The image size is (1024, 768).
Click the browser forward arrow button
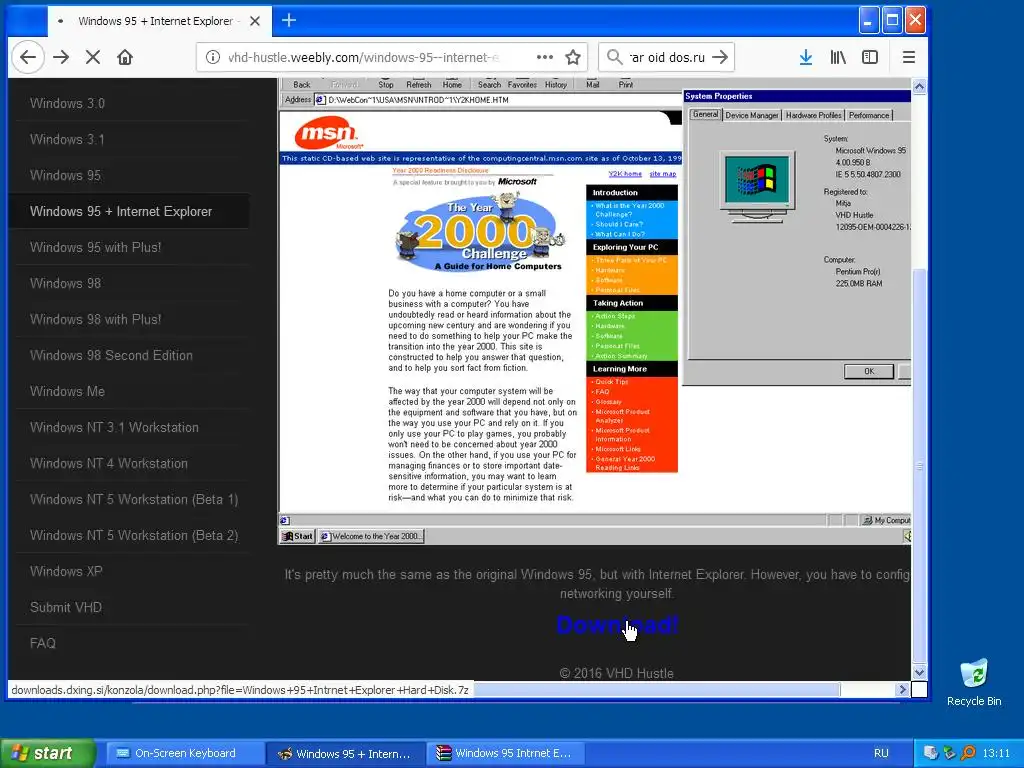pos(61,57)
